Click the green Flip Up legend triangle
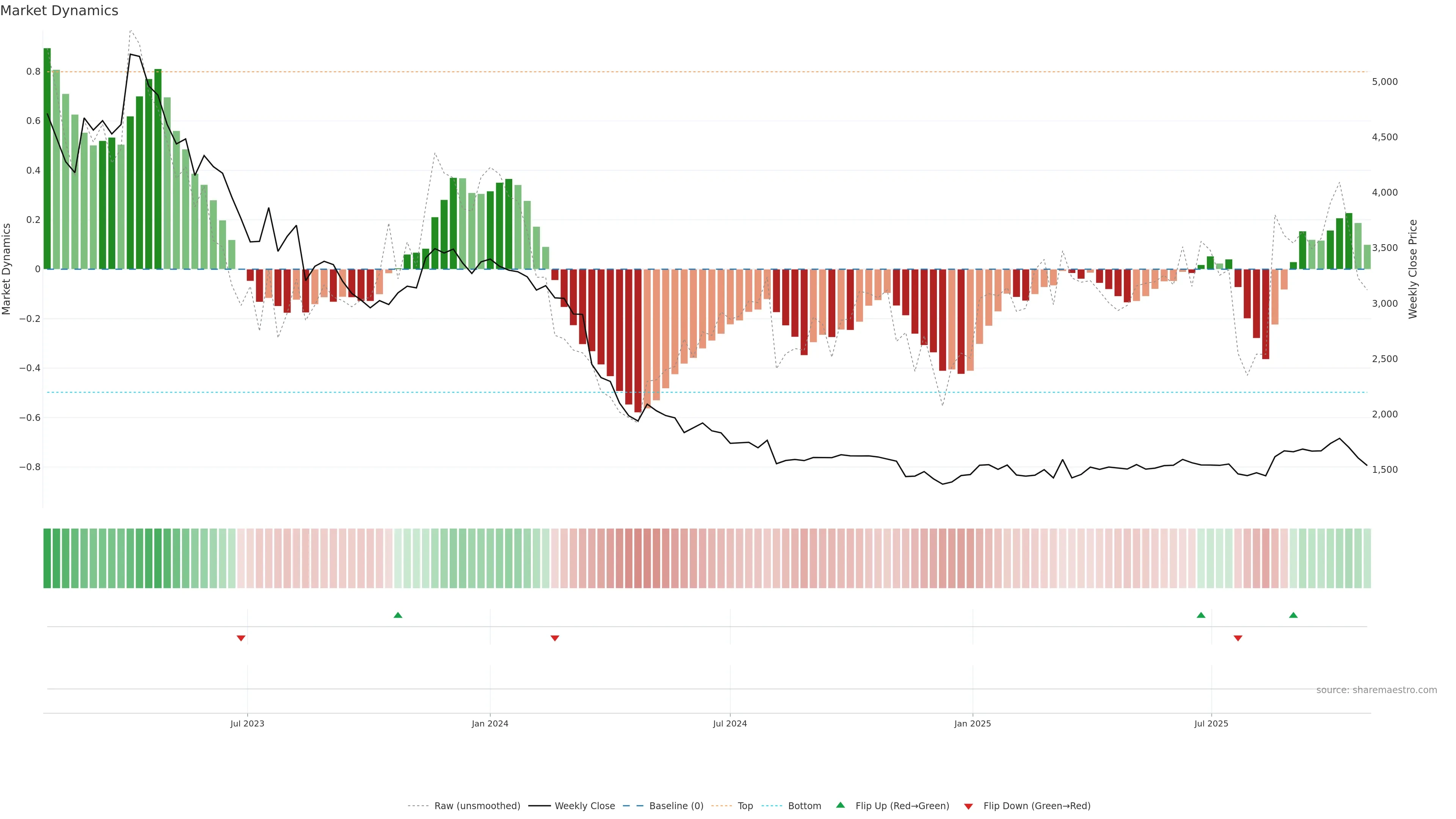The height and width of the screenshot is (819, 1456). point(841,805)
